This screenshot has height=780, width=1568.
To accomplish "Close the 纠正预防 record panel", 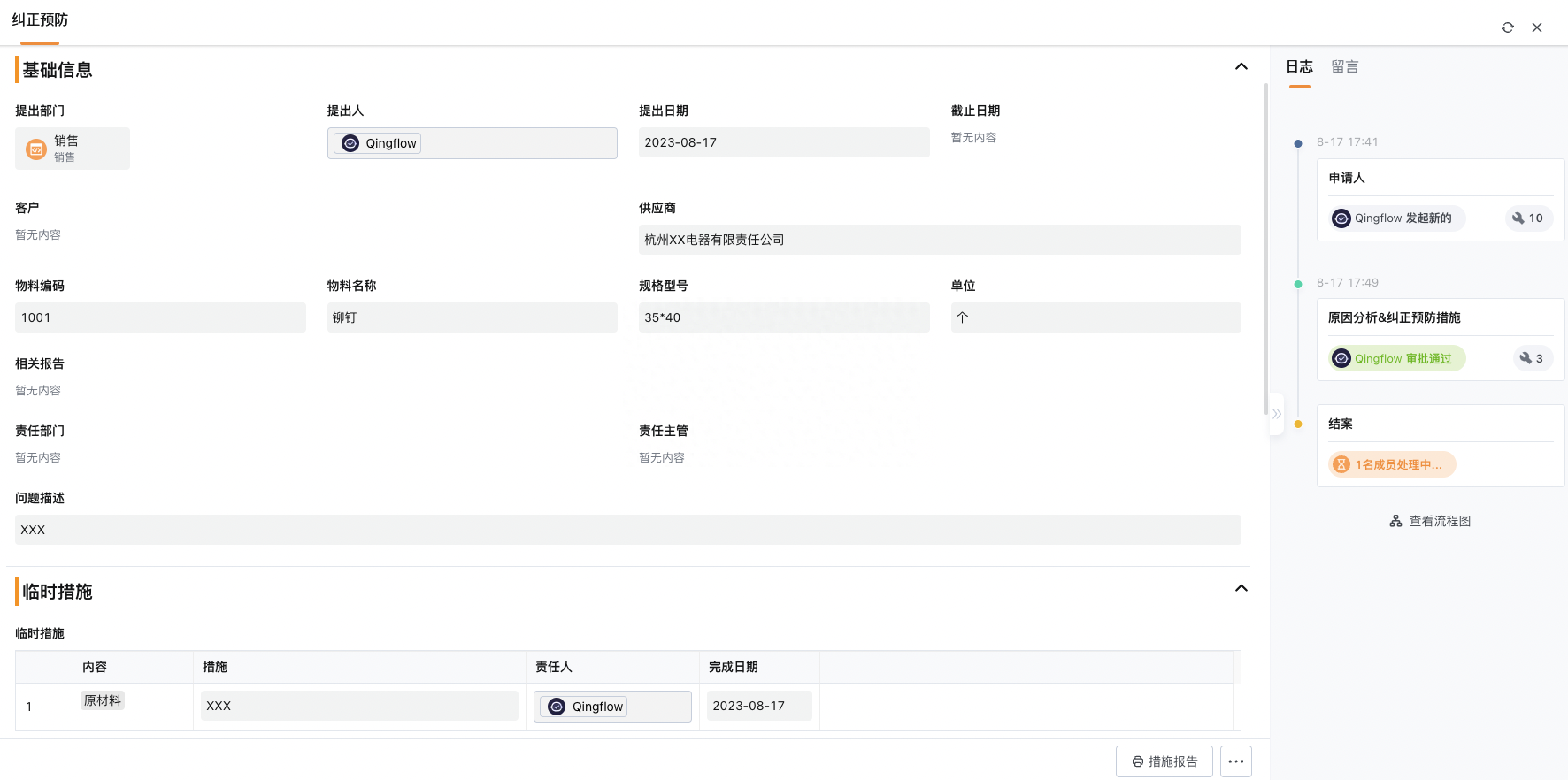I will tap(1537, 27).
